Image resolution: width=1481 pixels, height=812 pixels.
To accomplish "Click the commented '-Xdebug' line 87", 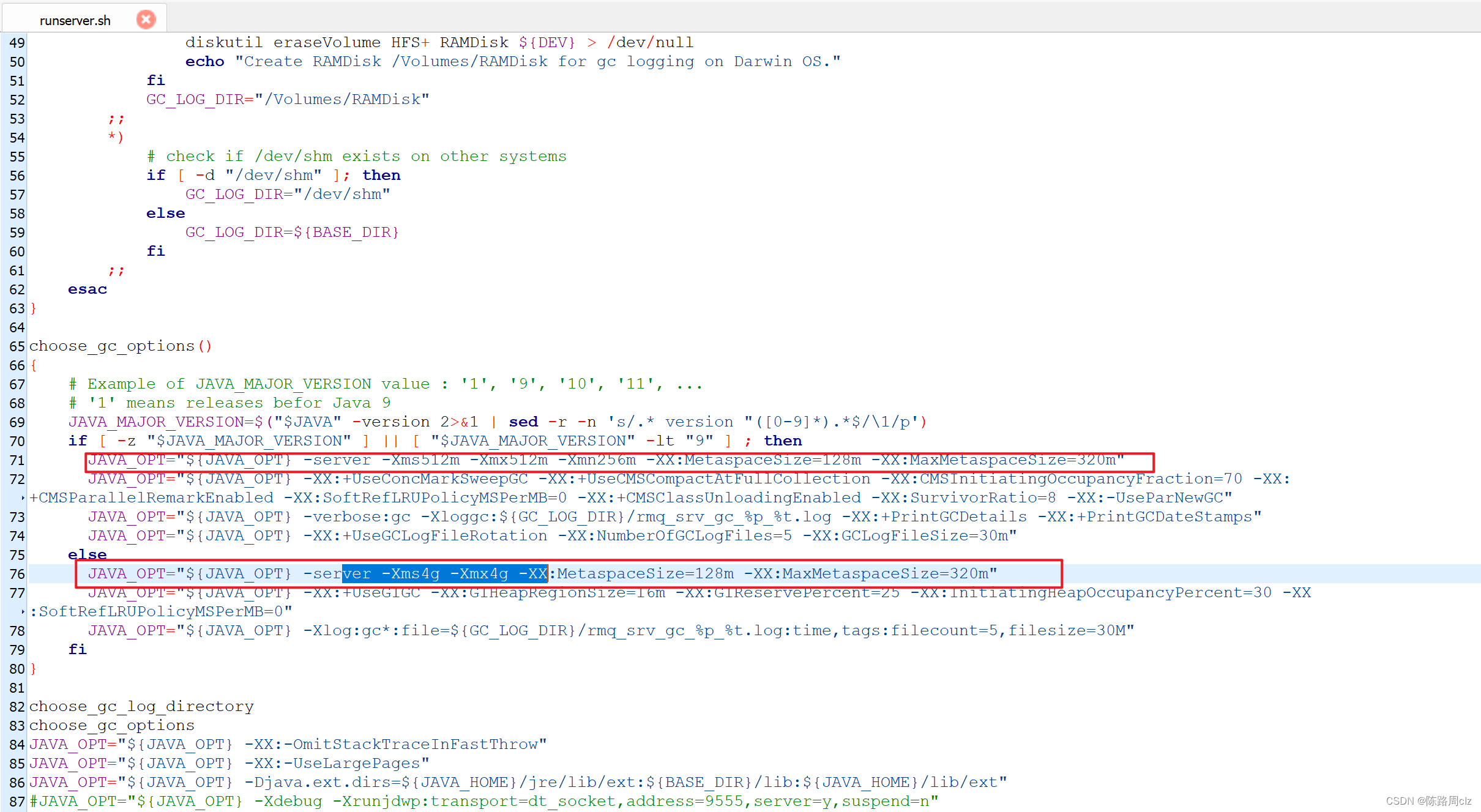I will (x=288, y=802).
